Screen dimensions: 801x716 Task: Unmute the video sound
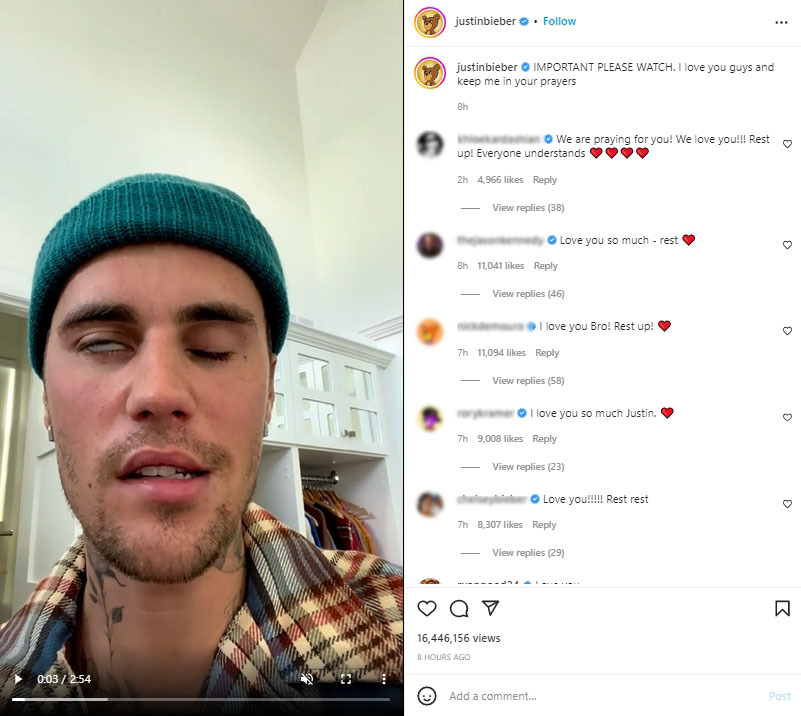point(307,679)
